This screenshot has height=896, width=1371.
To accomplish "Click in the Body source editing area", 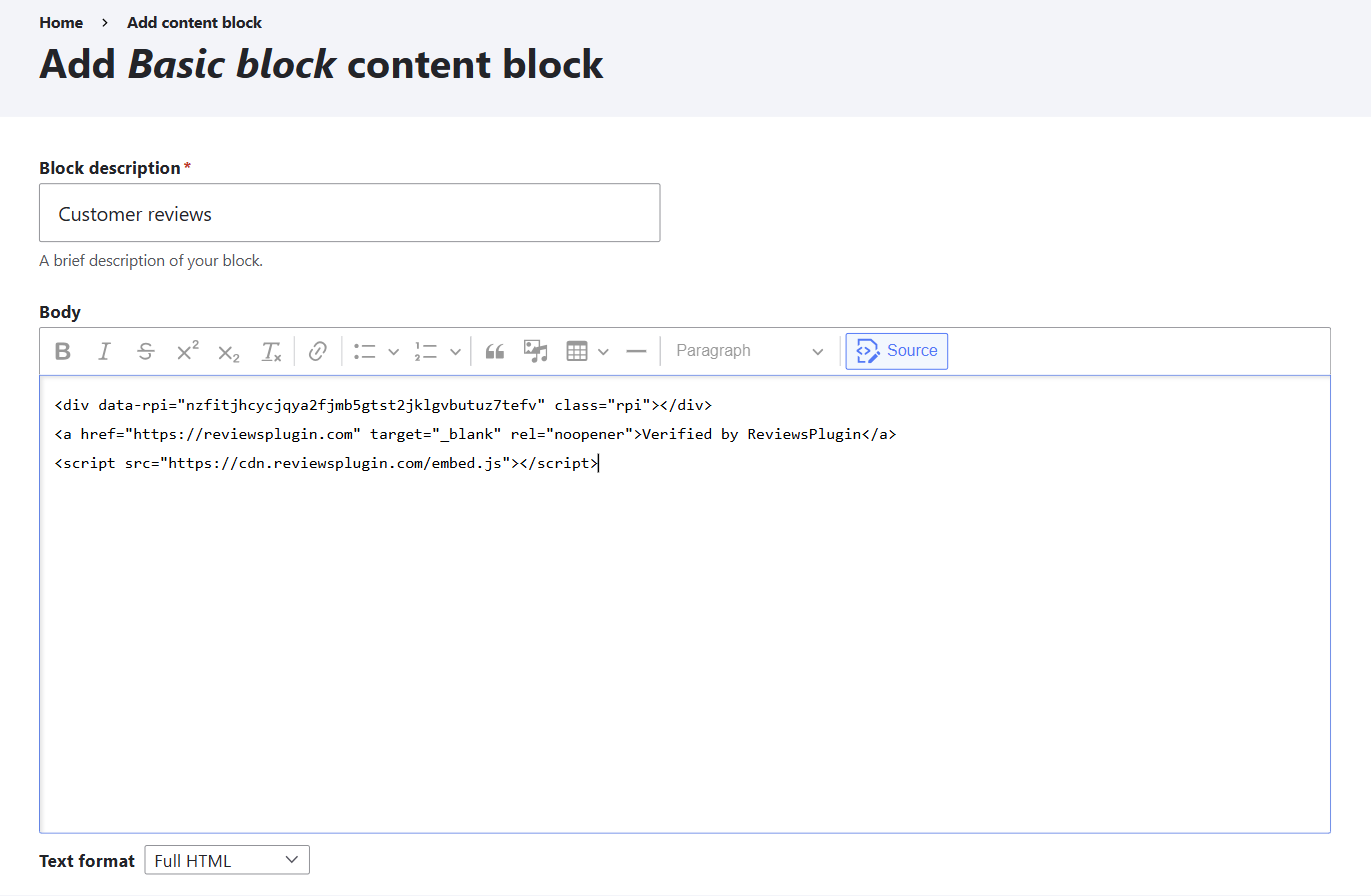I will click(685, 604).
